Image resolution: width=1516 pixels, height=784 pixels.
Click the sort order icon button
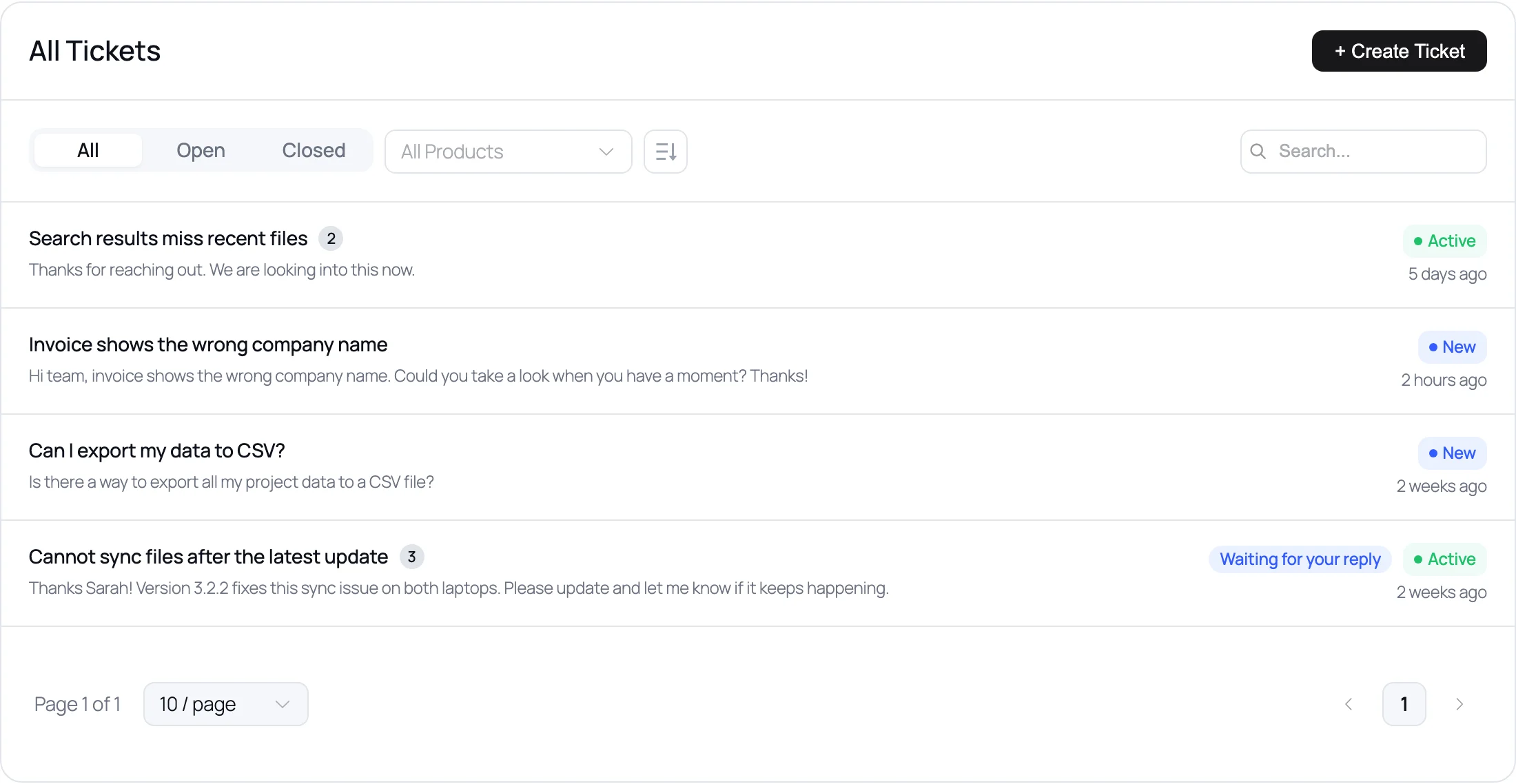666,152
